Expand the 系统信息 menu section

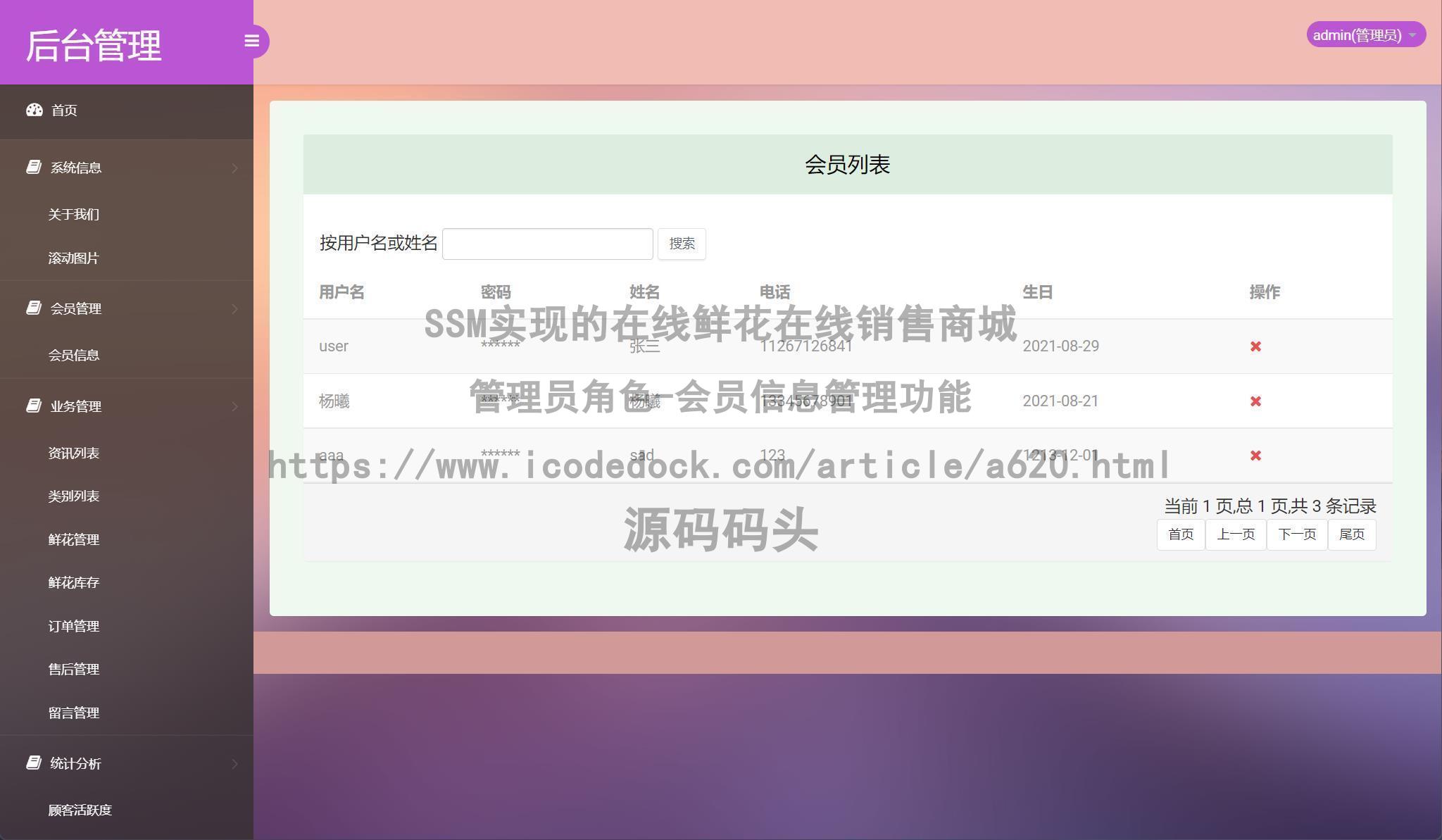tap(235, 167)
